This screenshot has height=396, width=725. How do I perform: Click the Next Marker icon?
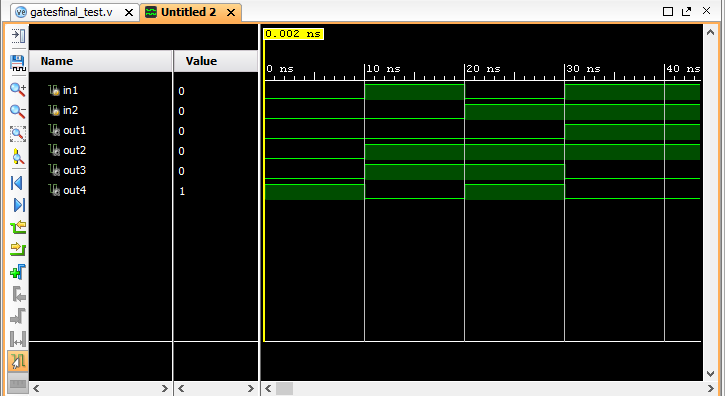click(x=18, y=316)
